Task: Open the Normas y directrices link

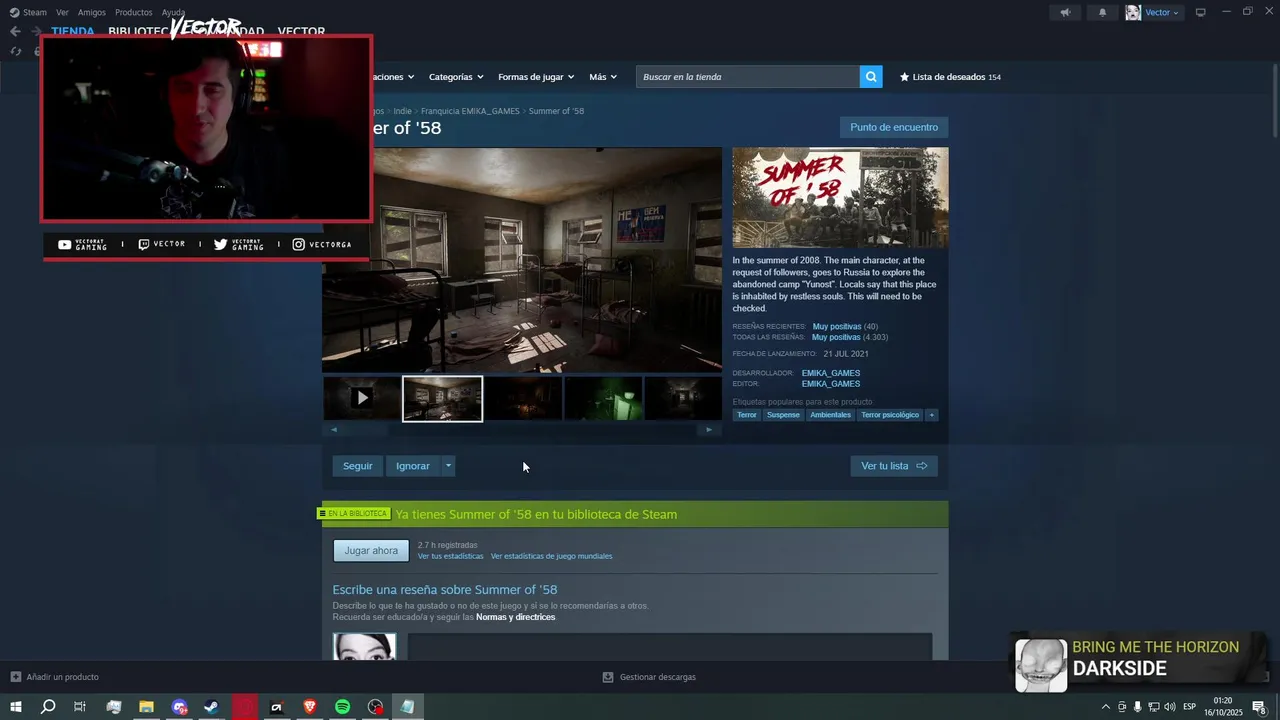Action: coord(515,617)
